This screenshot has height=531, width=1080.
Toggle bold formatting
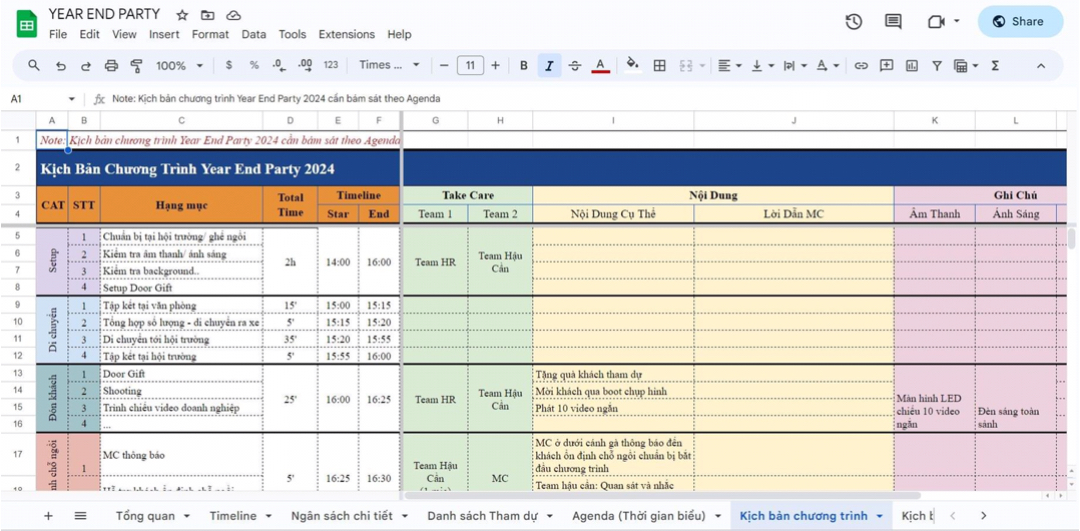(523, 66)
